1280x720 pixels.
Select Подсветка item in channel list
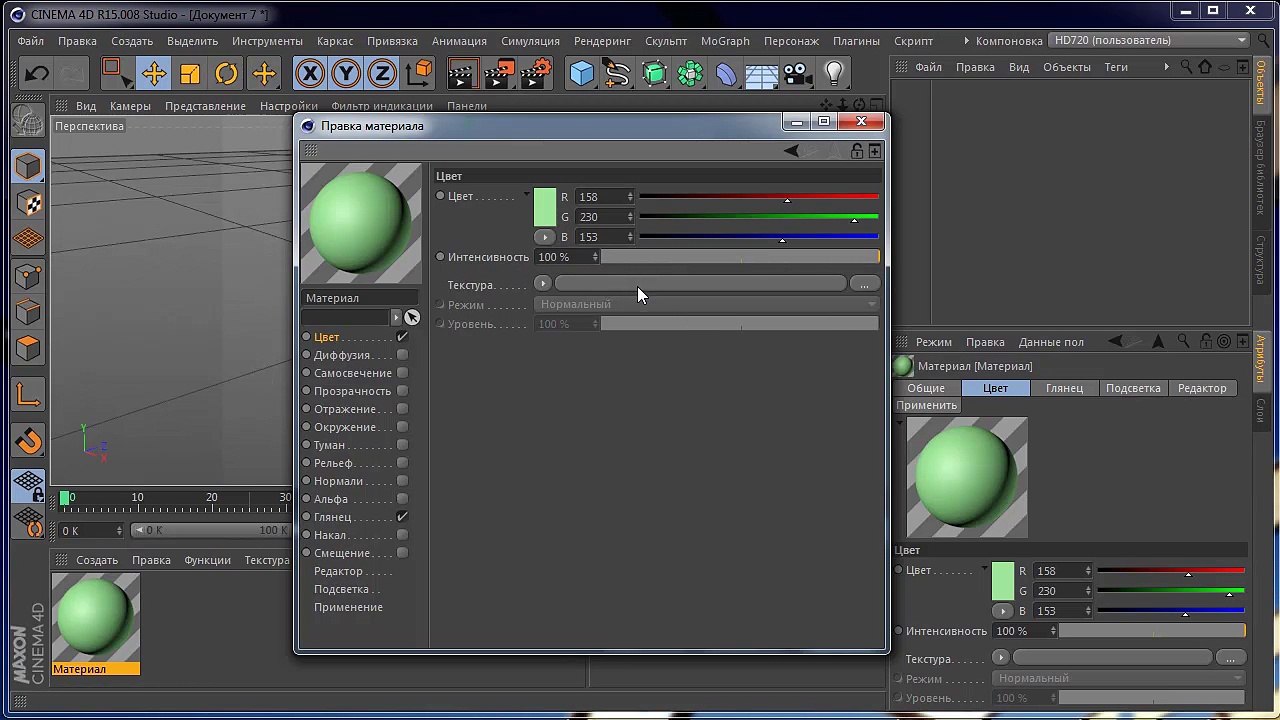click(341, 589)
